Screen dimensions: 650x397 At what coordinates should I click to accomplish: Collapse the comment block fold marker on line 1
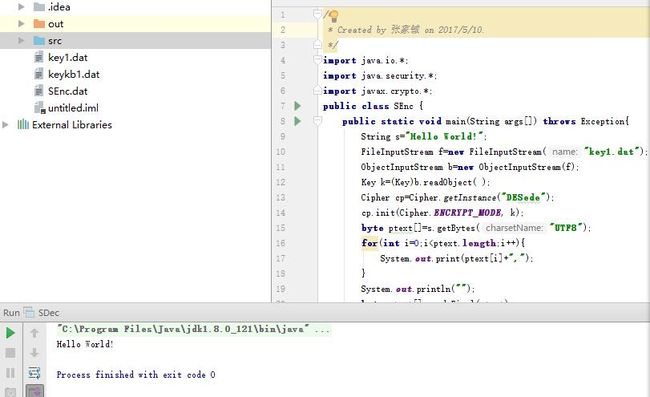[x=317, y=15]
